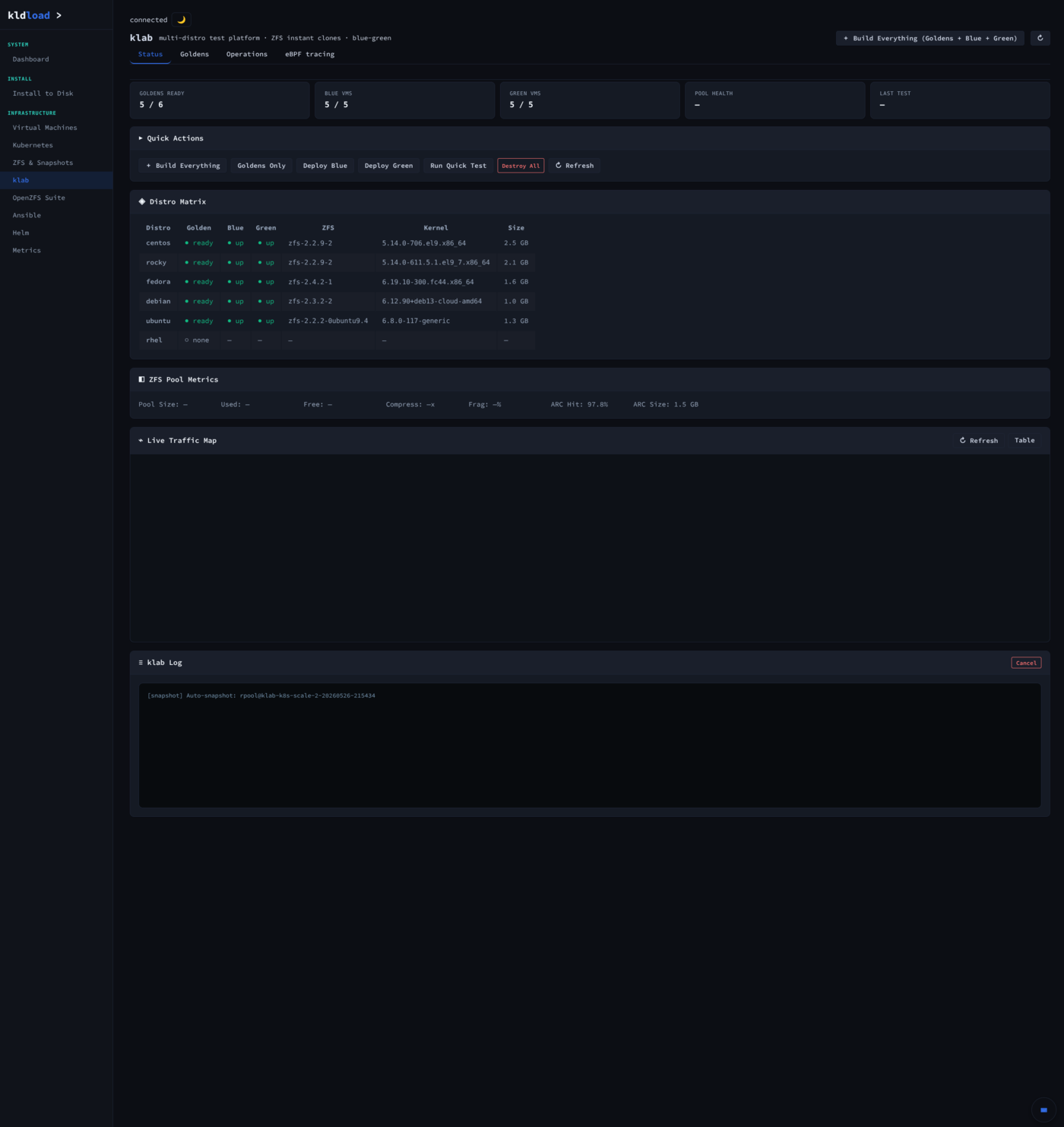This screenshot has width=1064, height=1127.
Task: Click the kldload logo chevron
Action: (x=59, y=15)
